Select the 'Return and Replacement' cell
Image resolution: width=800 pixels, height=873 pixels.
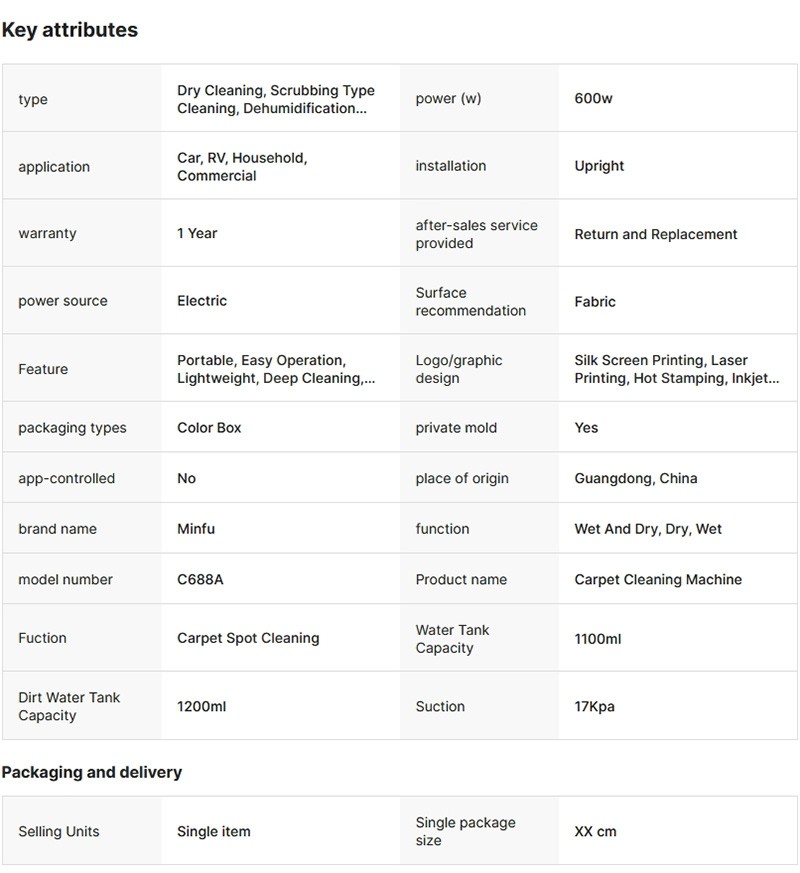655,234
